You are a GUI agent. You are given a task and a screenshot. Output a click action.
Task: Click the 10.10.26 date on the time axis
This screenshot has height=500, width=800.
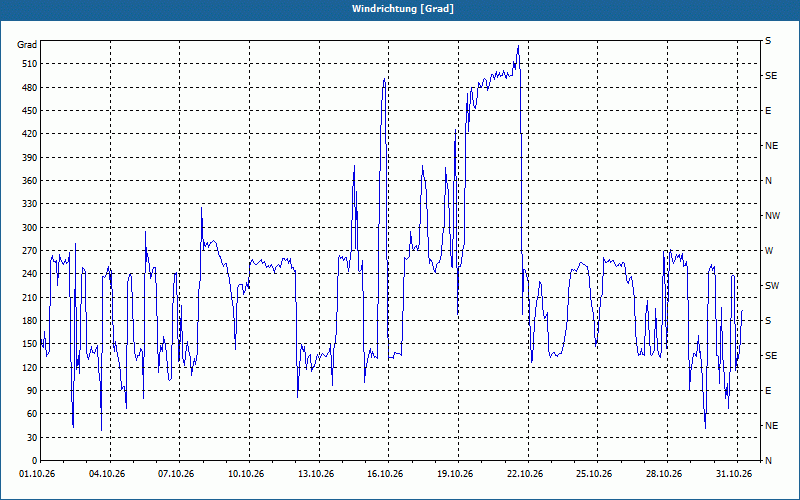(x=246, y=474)
